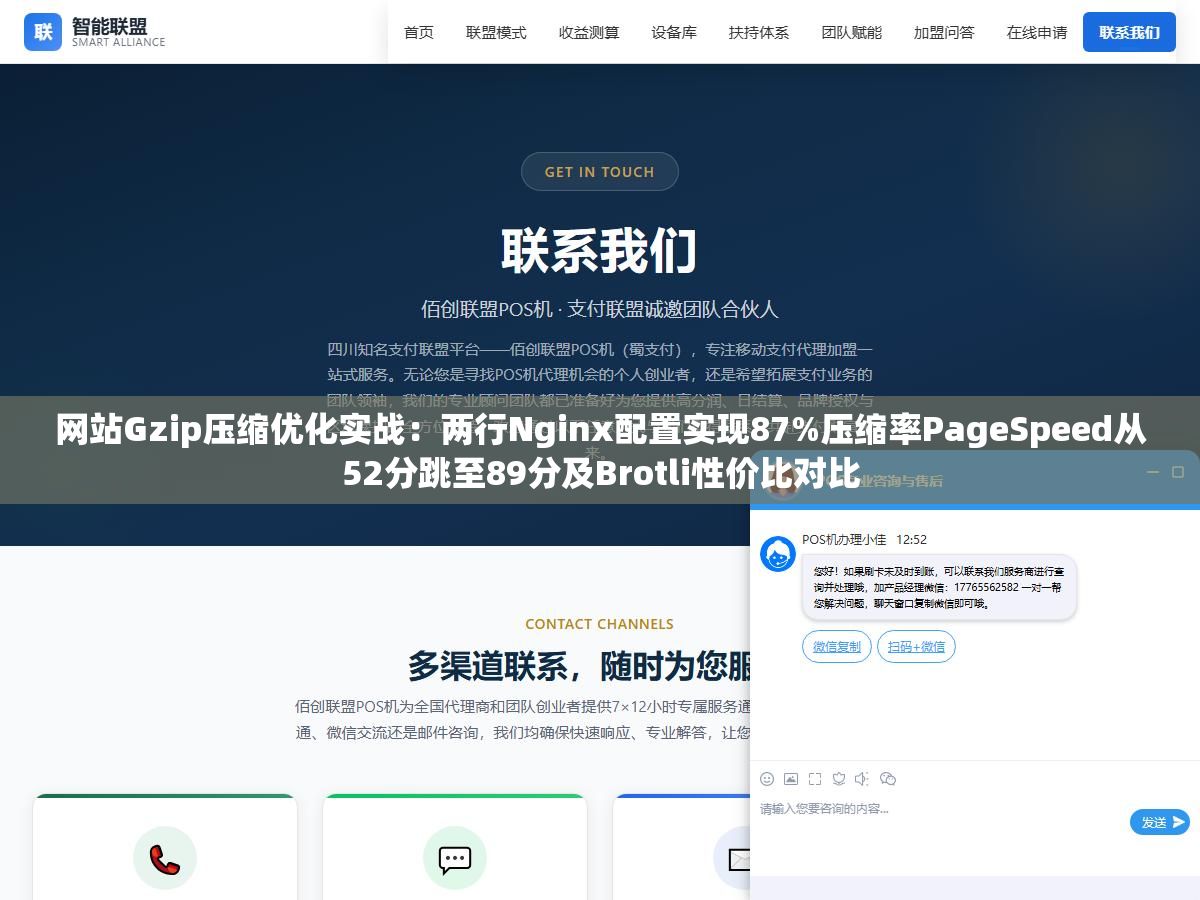Click the 联系我们 main heading
The height and width of the screenshot is (900, 1200).
point(600,250)
